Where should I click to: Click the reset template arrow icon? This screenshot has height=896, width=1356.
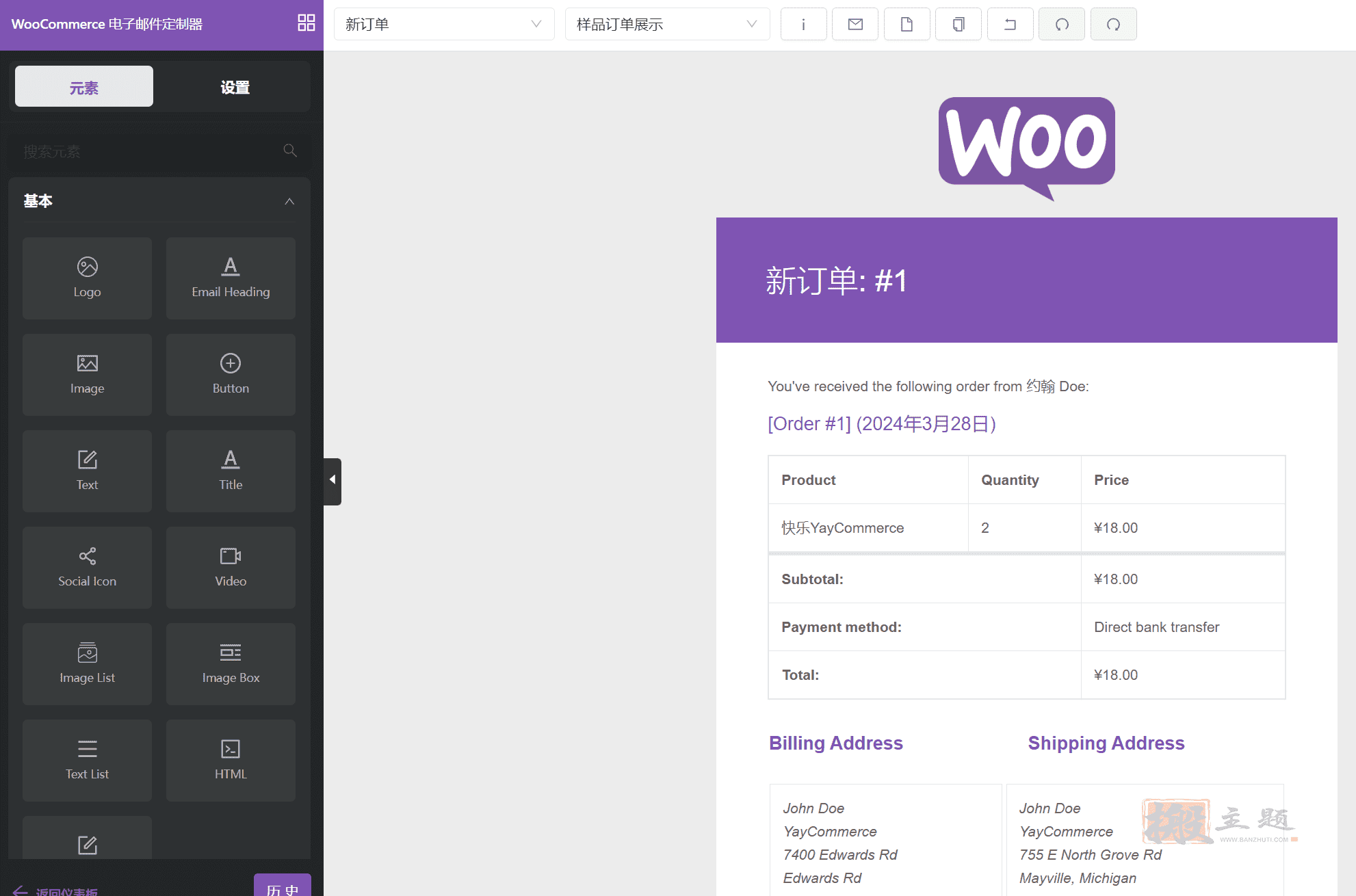coord(1010,24)
